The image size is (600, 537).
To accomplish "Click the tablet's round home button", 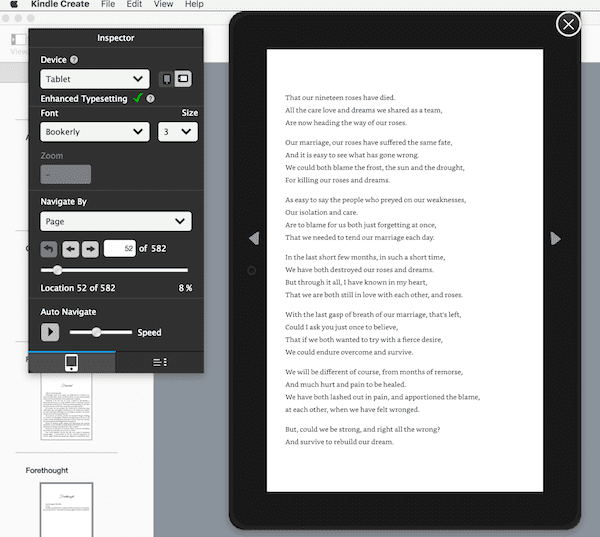I will 251,271.
